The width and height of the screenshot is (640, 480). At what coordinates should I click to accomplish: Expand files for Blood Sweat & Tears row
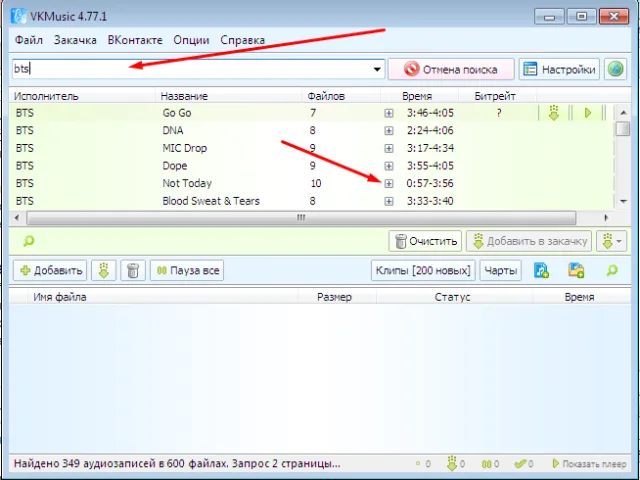389,201
